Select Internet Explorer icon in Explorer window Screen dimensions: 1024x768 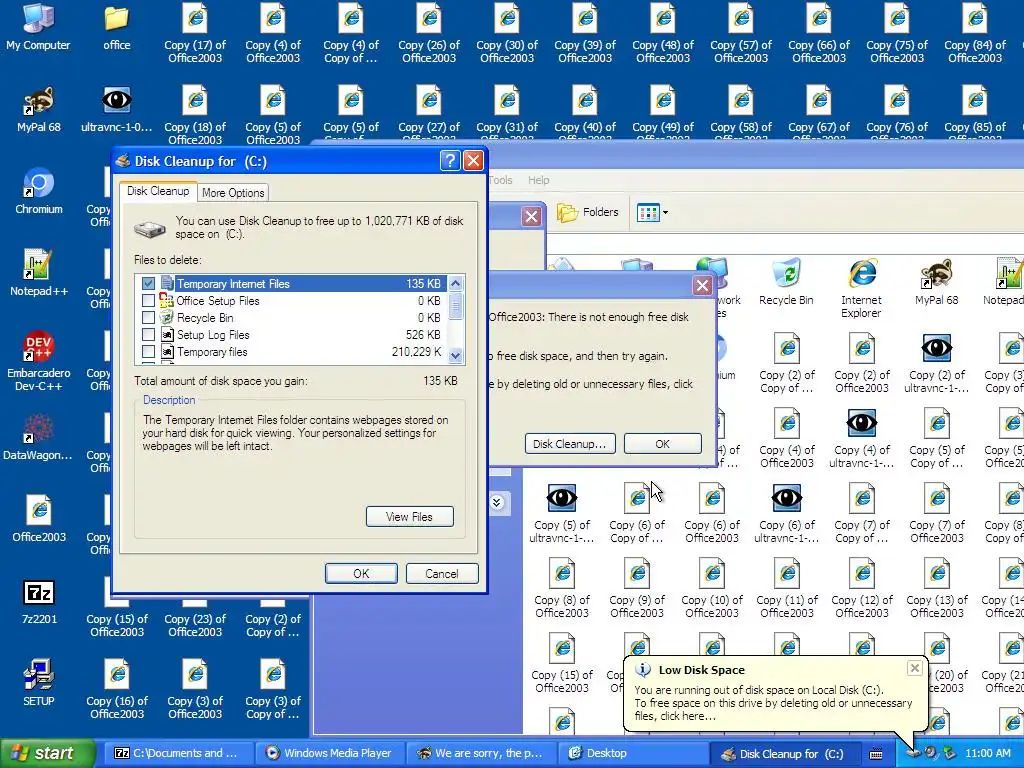[861, 289]
